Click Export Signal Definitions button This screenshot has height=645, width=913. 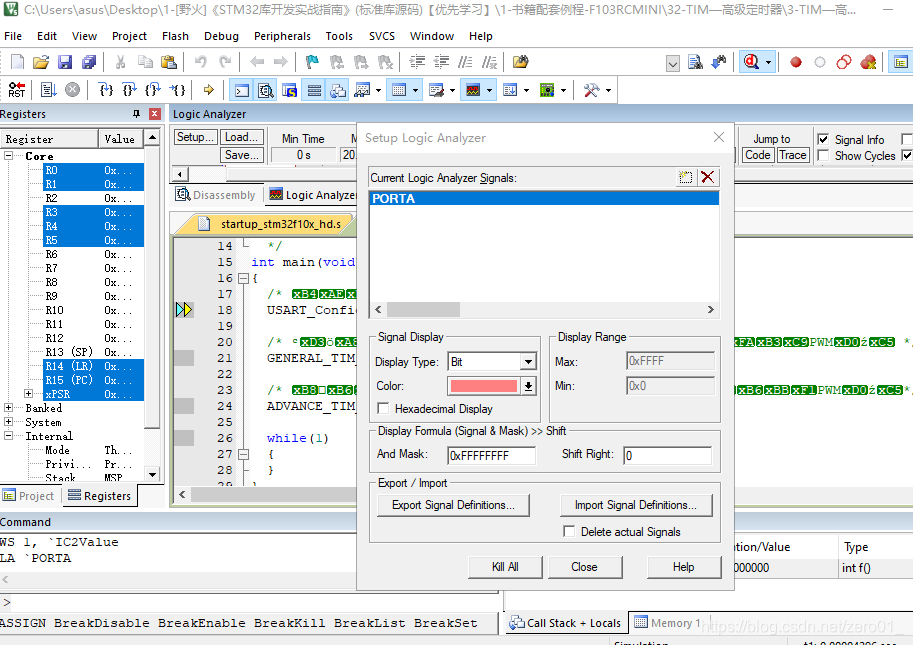453,505
